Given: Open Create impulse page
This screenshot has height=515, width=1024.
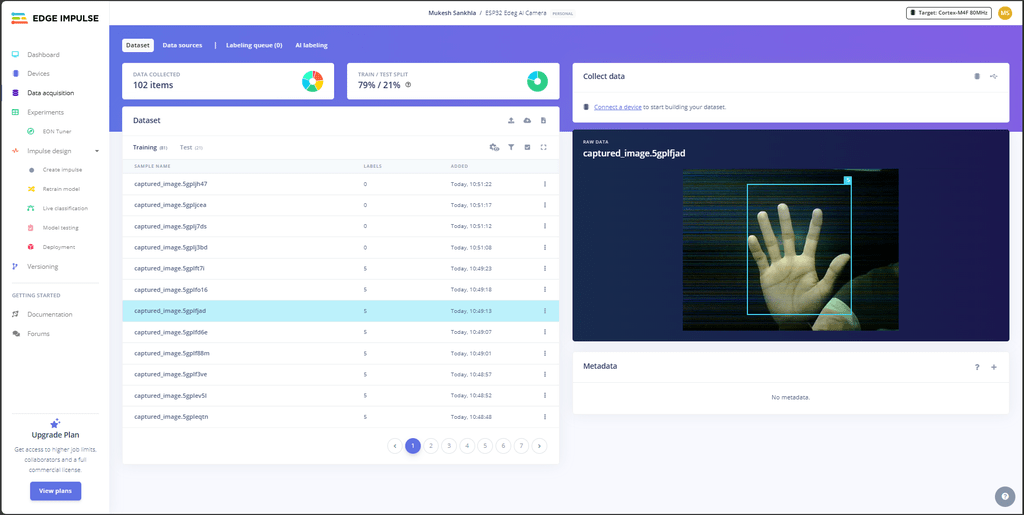Looking at the screenshot, I should click(62, 170).
